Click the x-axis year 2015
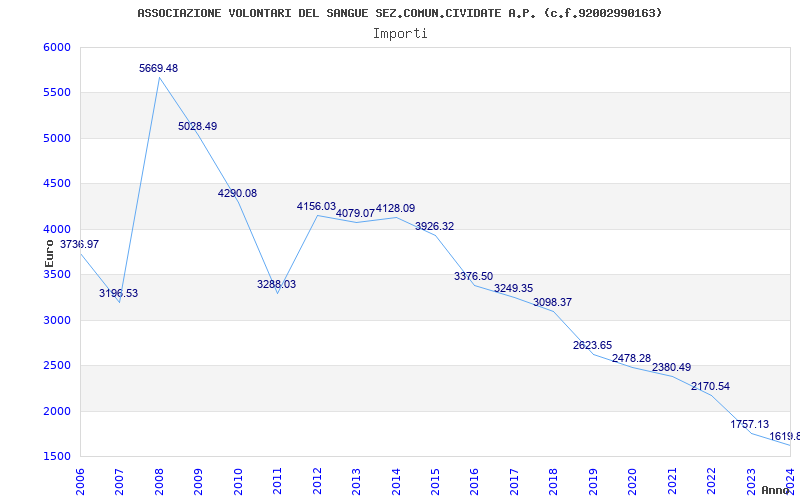The image size is (800, 500). (x=435, y=482)
